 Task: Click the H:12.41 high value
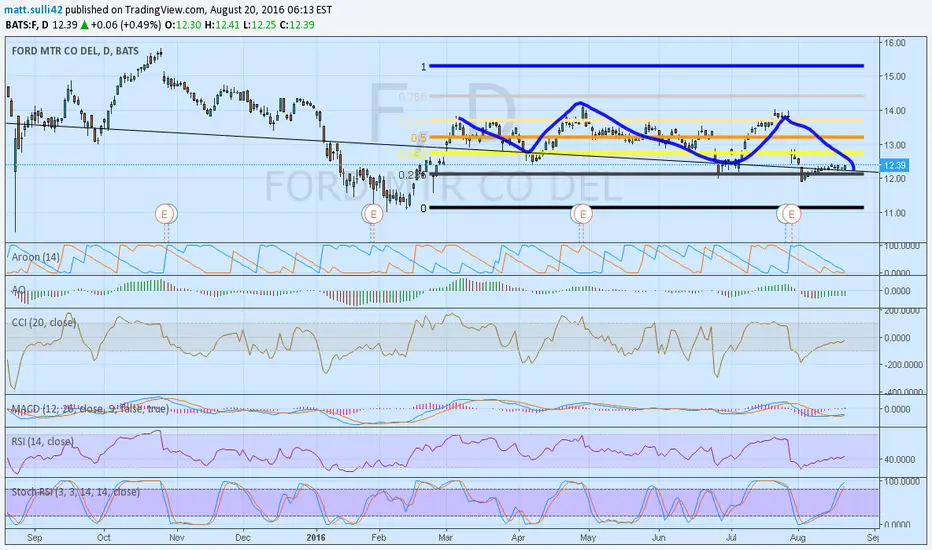pos(222,25)
